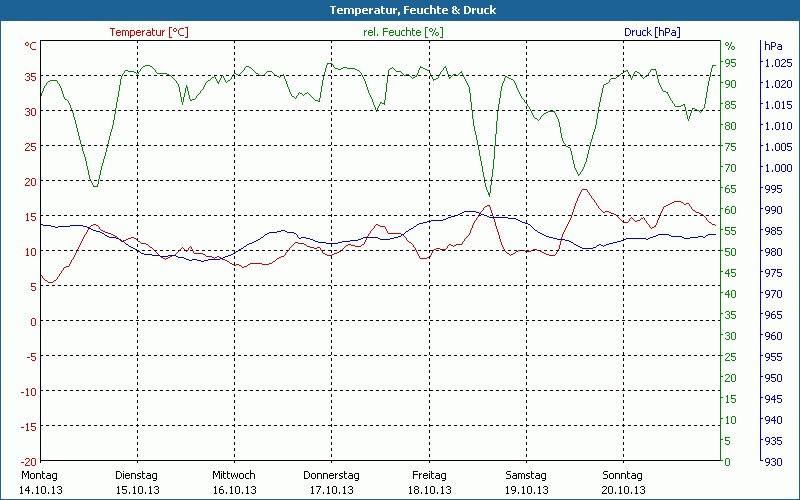Image resolution: width=800 pixels, height=500 pixels.
Task: Click the "Mittwoch" day label
Action: click(234, 475)
